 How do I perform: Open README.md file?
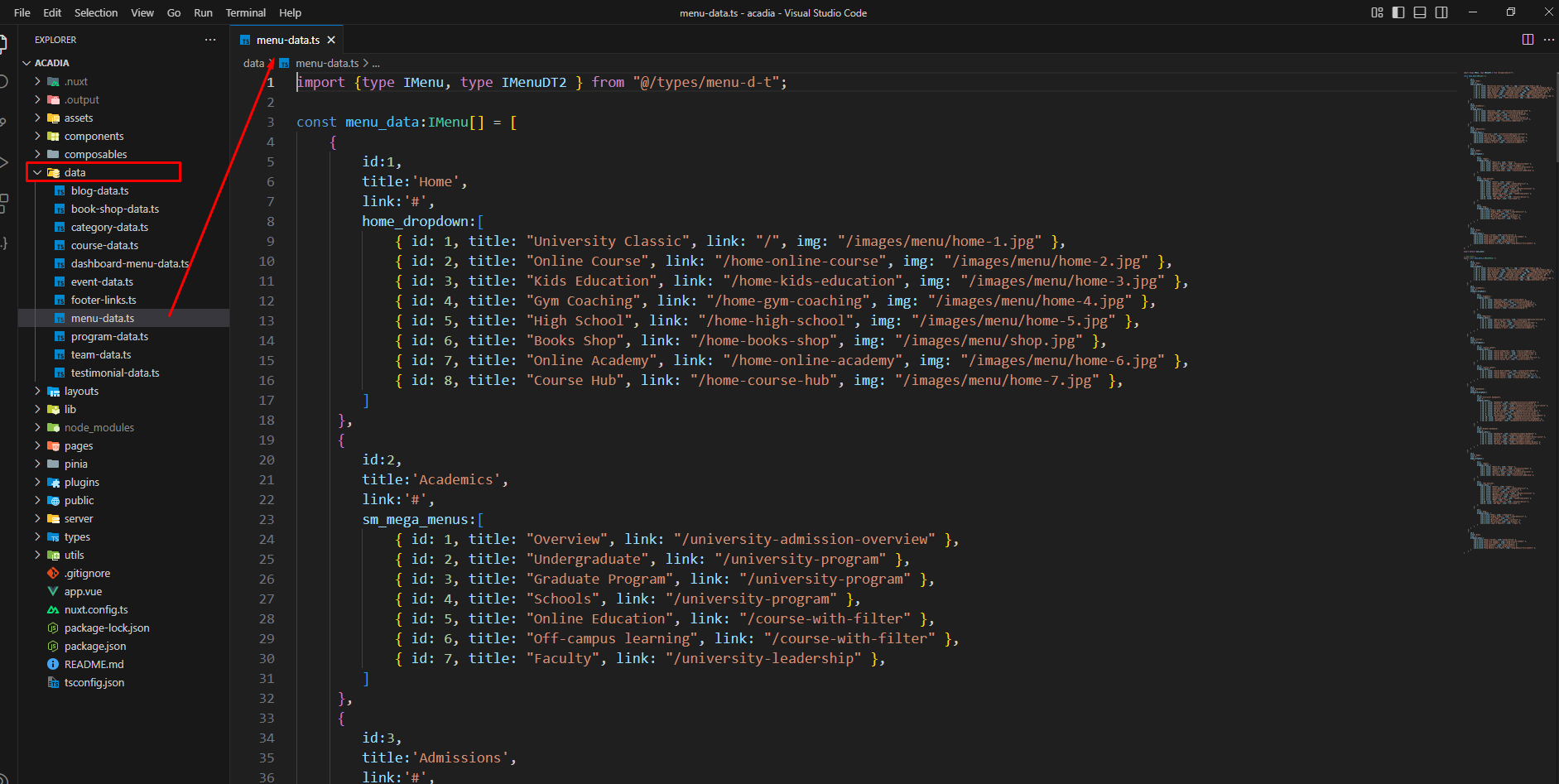[x=124, y=664]
